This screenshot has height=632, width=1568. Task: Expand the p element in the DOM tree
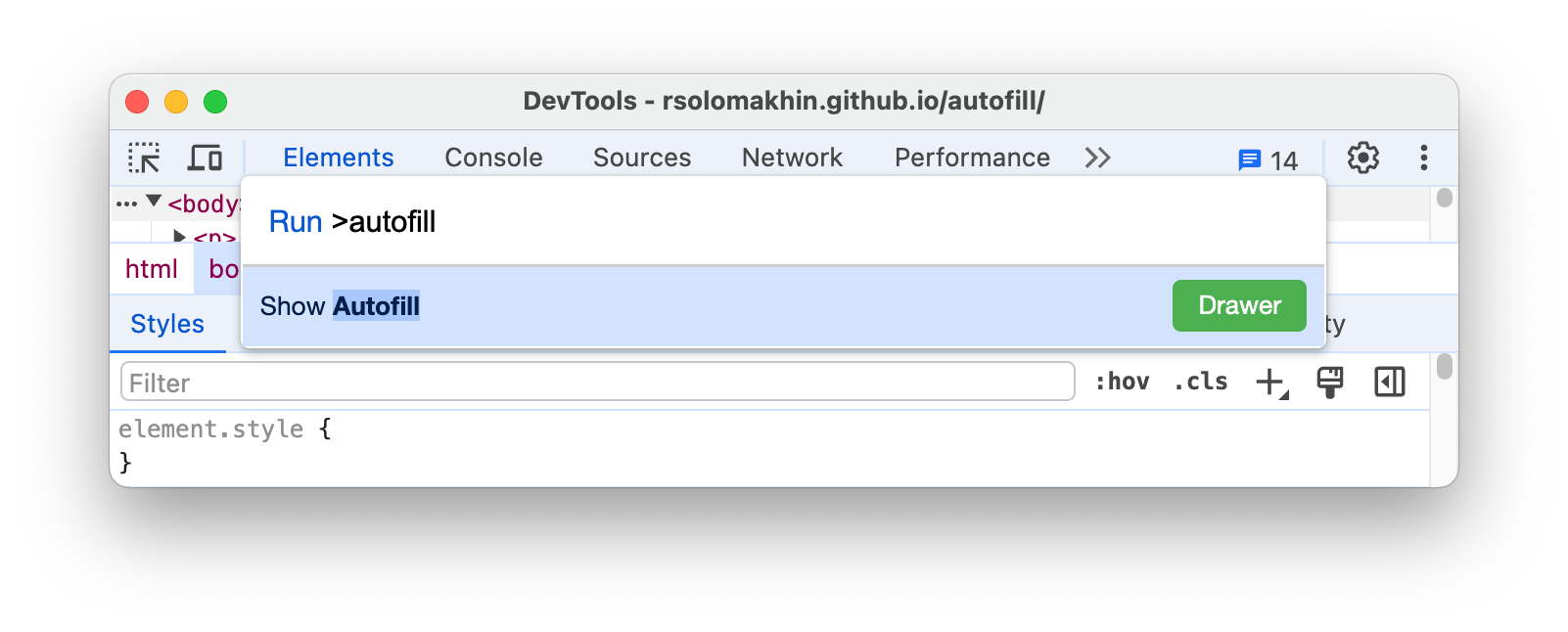pos(178,235)
